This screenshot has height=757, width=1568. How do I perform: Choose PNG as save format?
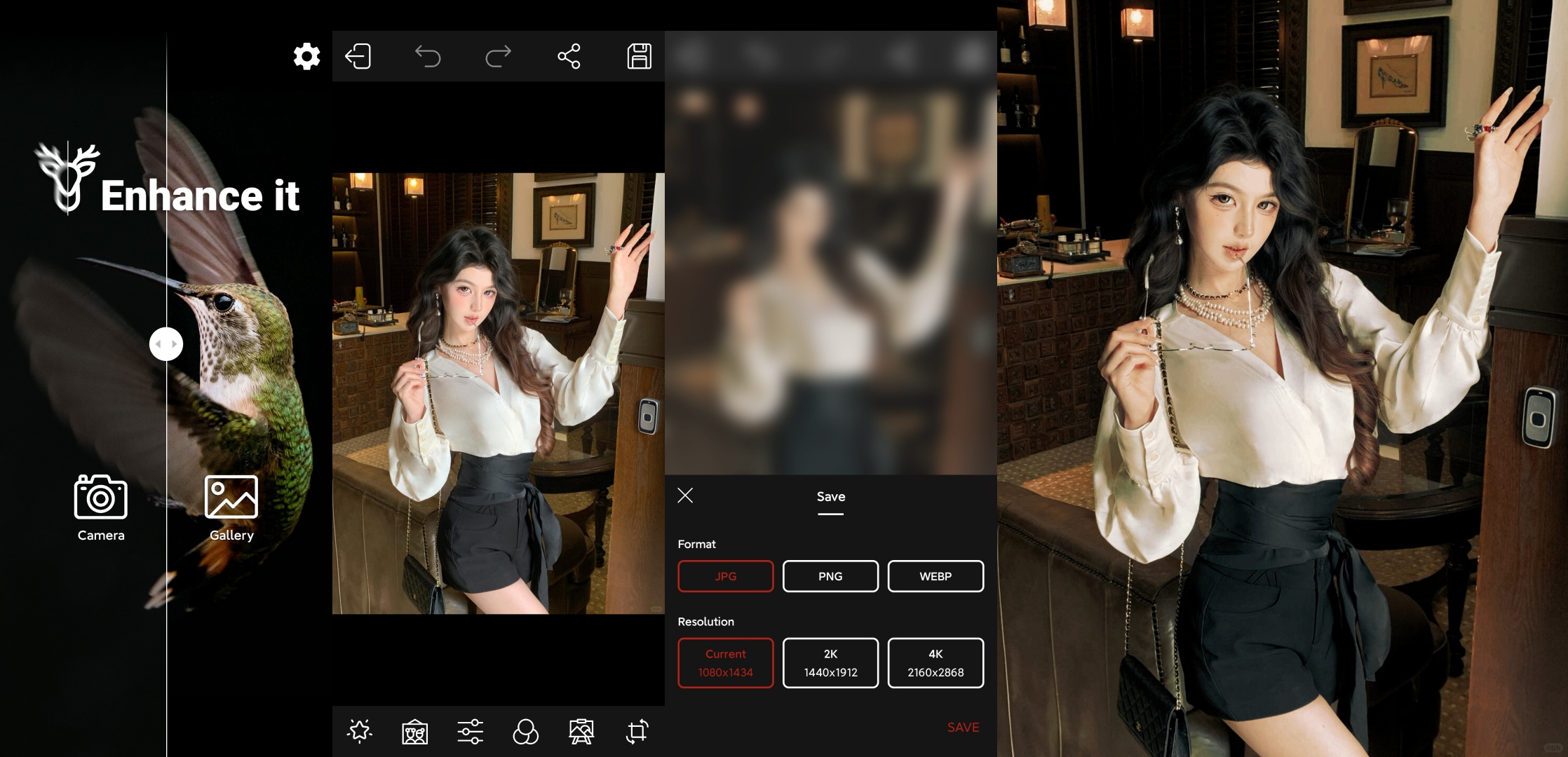[x=830, y=576]
